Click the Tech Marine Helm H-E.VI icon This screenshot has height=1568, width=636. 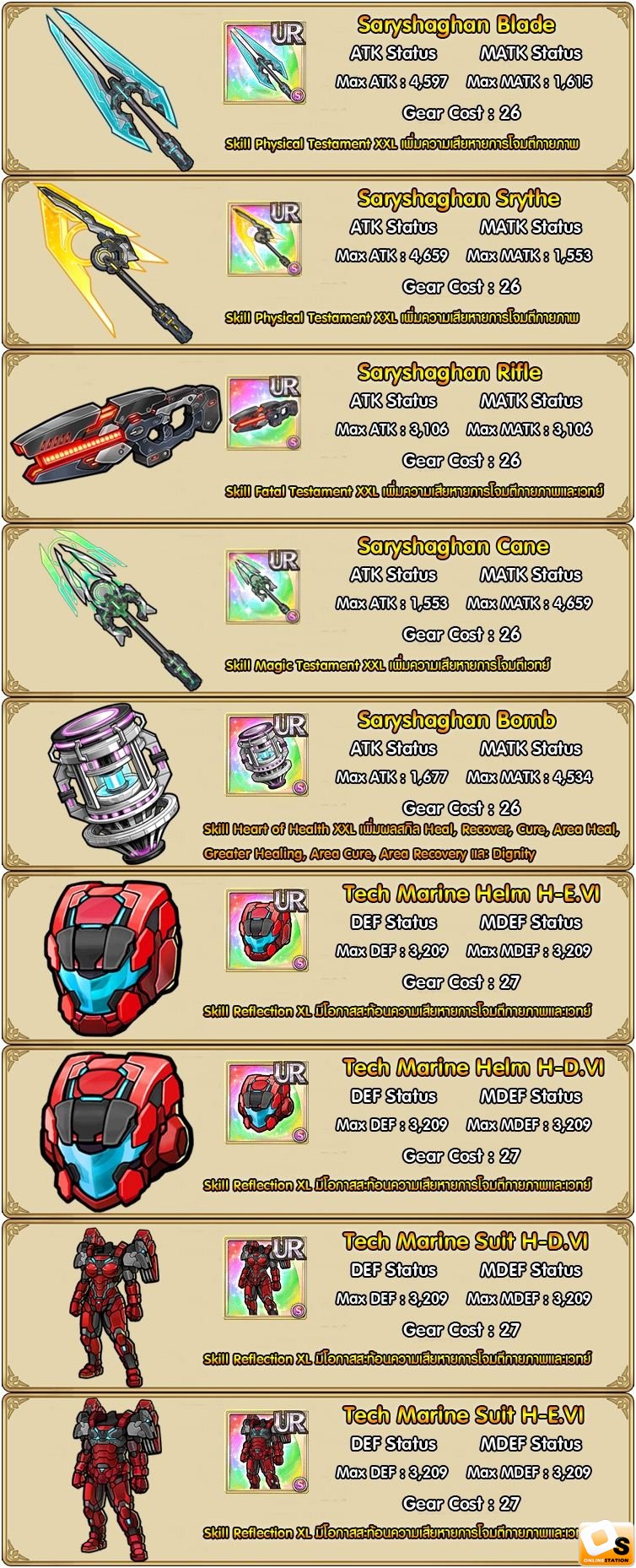pos(267,931)
